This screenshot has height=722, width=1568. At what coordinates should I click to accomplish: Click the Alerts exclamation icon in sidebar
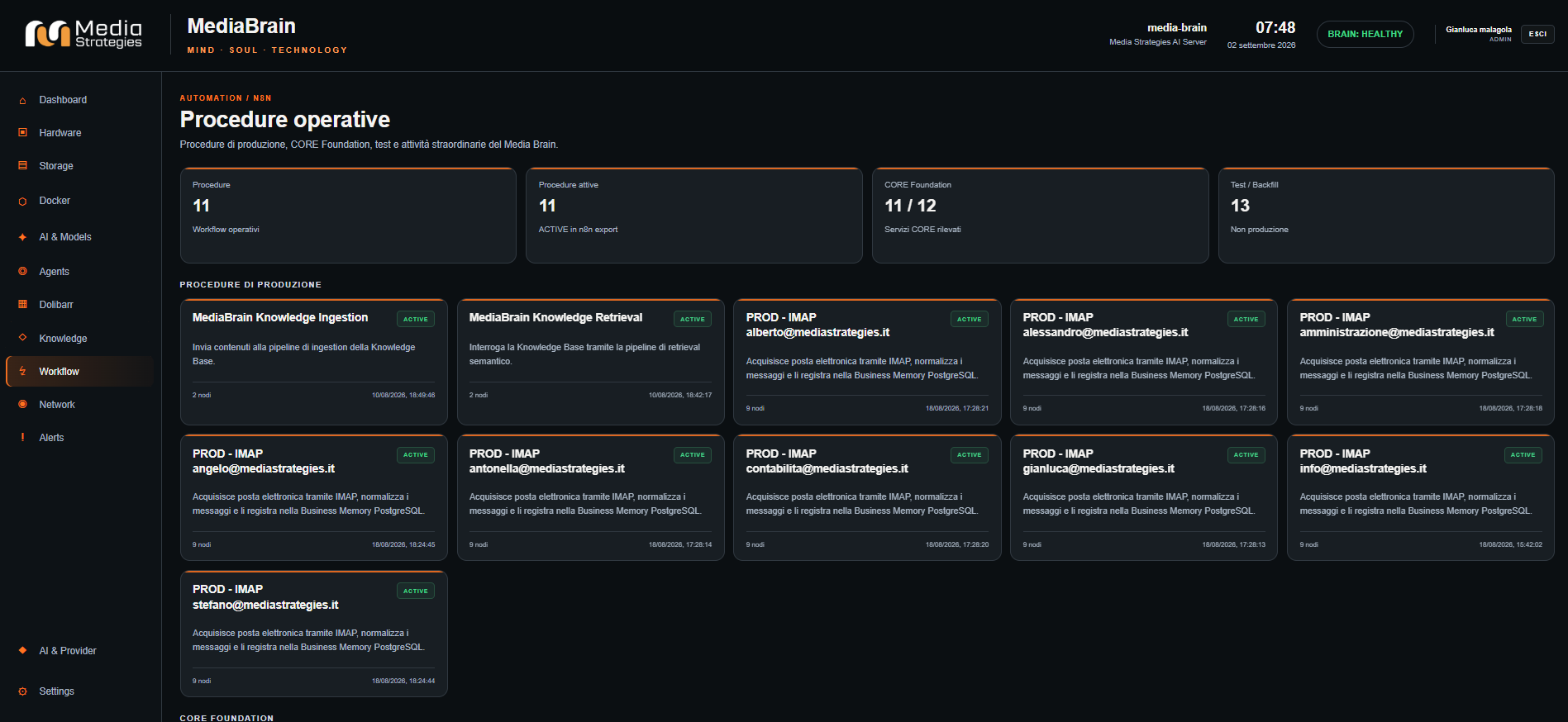pyautogui.click(x=22, y=437)
